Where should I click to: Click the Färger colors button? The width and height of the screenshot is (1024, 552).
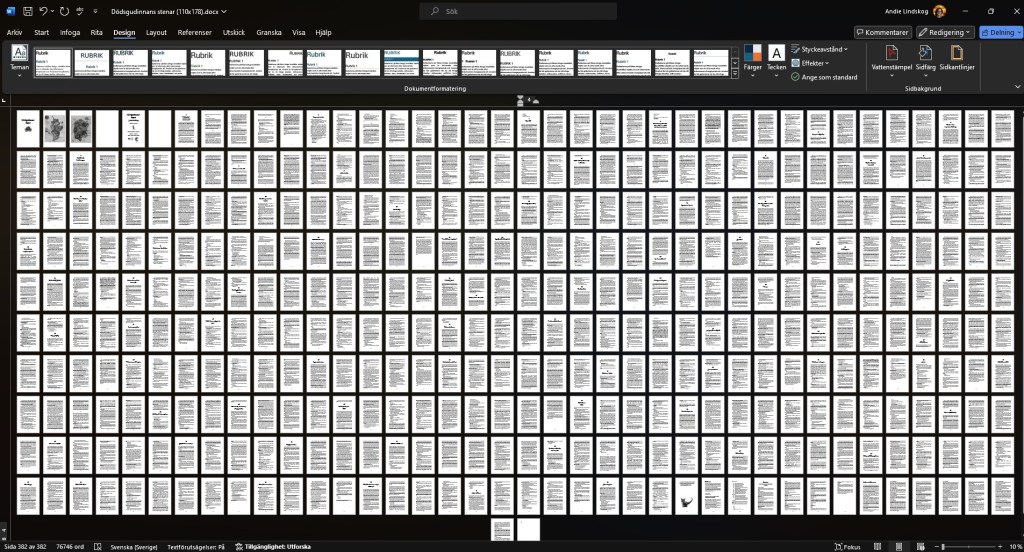click(x=753, y=58)
